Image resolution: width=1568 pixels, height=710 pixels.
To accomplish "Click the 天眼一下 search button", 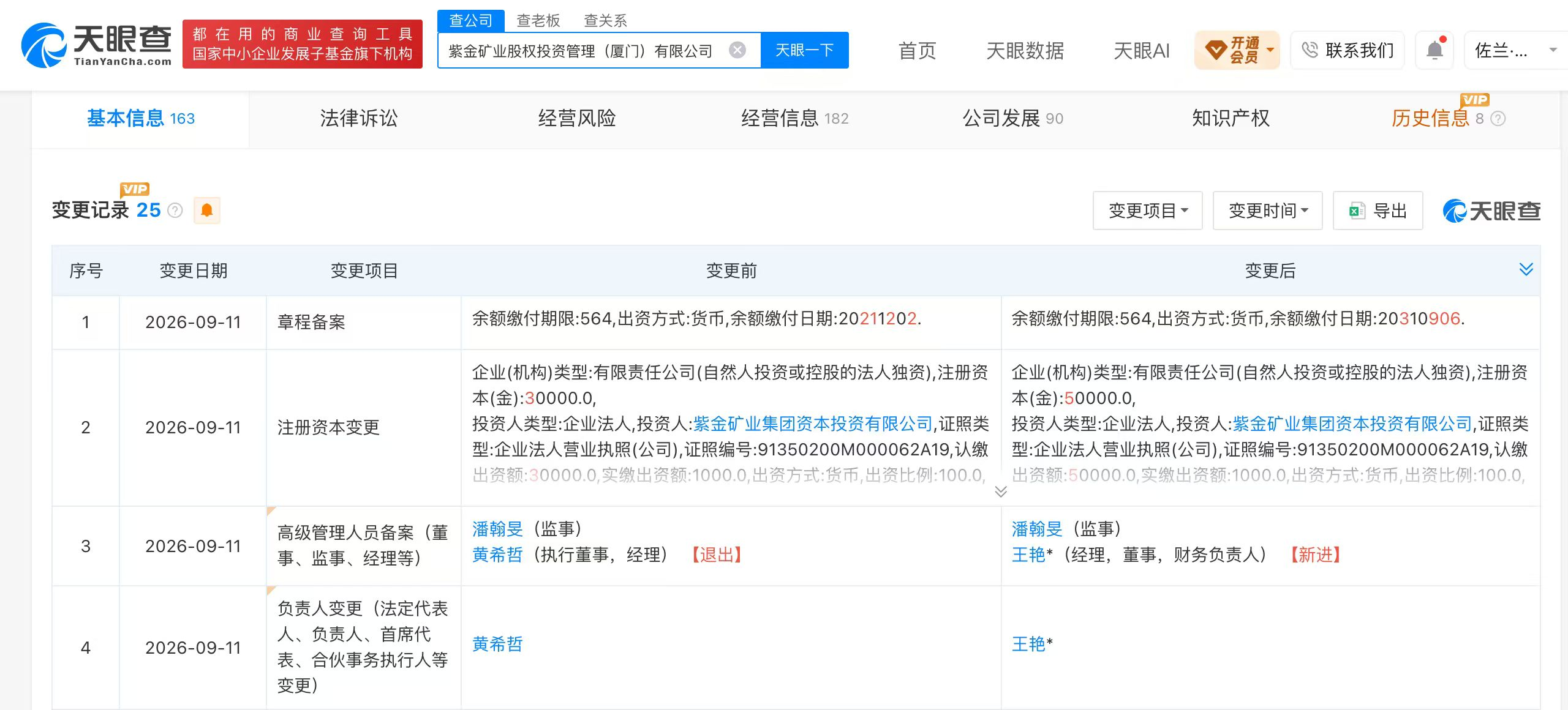I will [805, 50].
